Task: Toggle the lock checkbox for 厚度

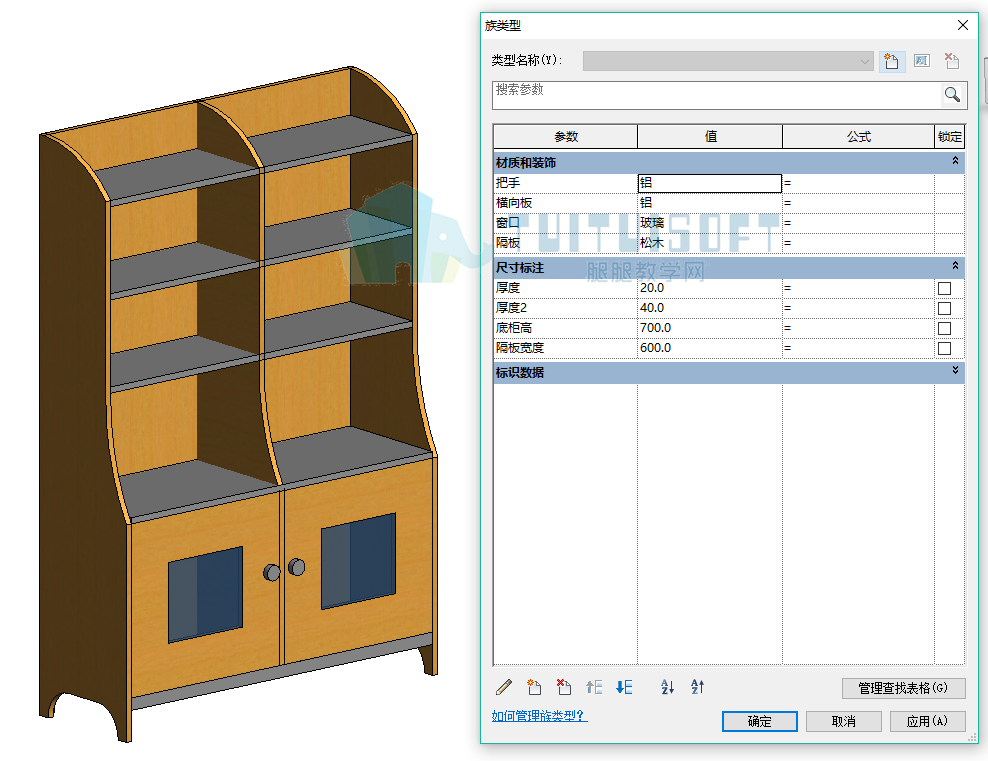Action: tap(944, 289)
